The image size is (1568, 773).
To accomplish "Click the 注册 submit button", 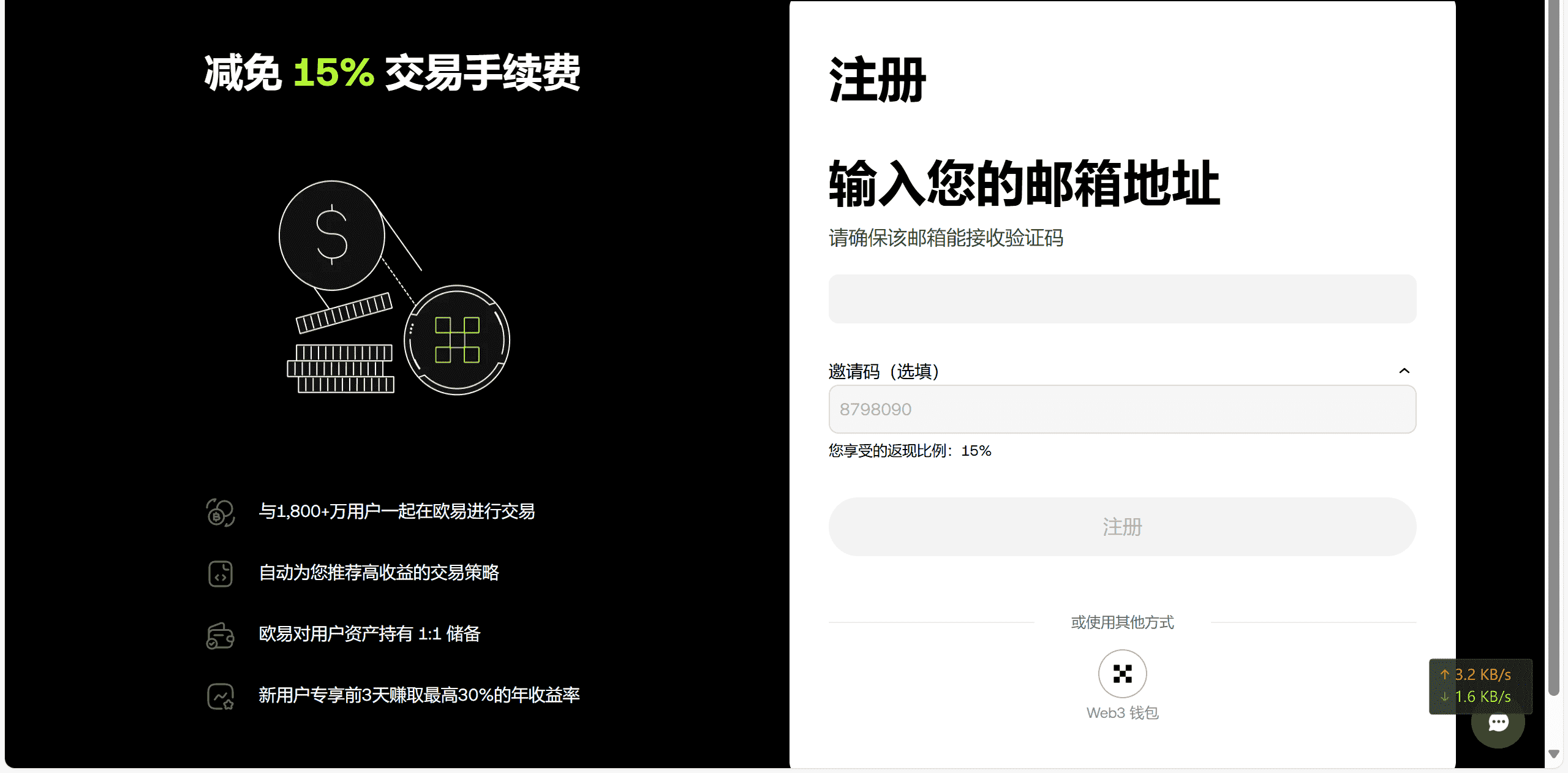I will 1121,527.
